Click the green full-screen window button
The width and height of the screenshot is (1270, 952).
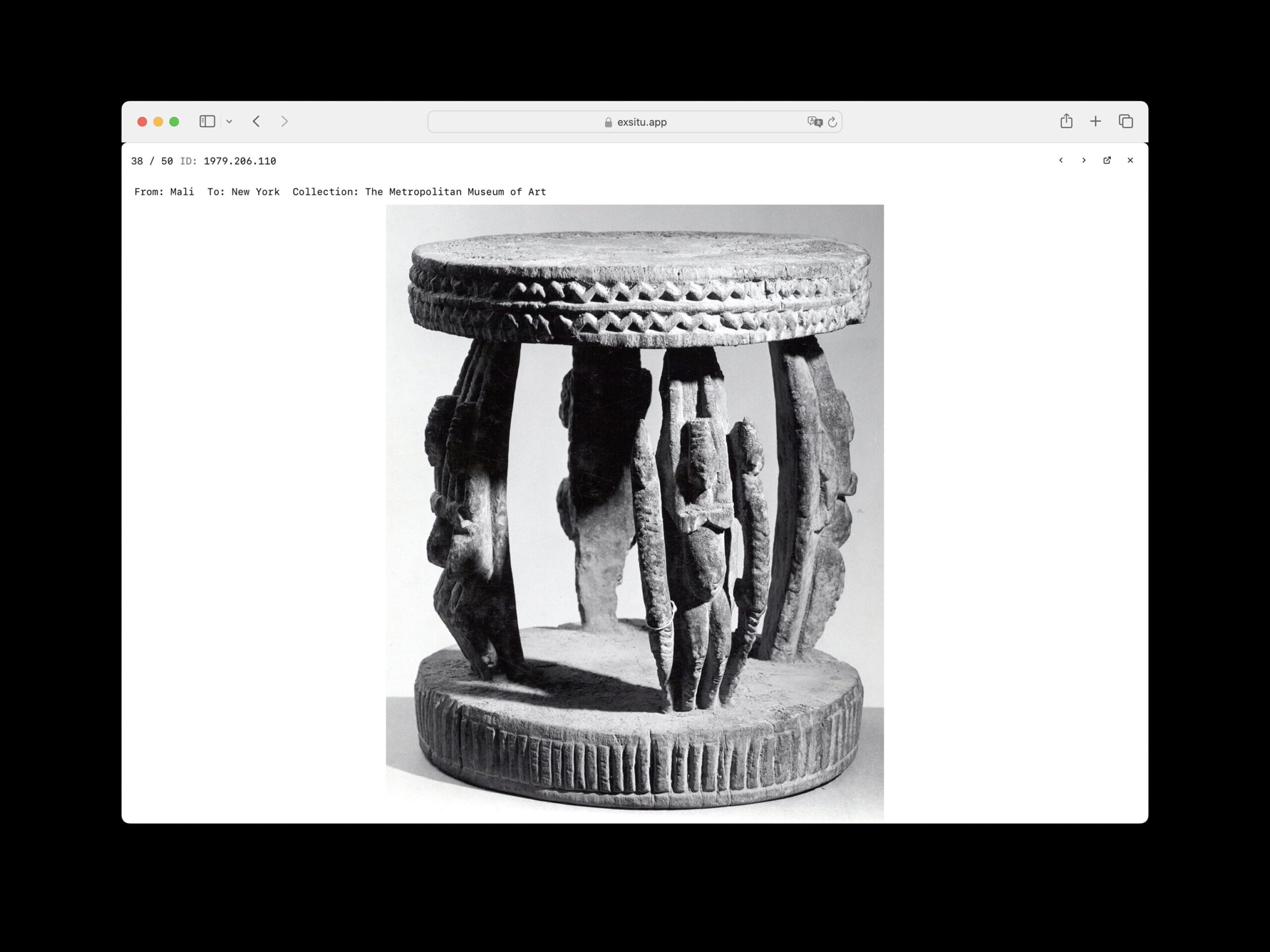[174, 121]
